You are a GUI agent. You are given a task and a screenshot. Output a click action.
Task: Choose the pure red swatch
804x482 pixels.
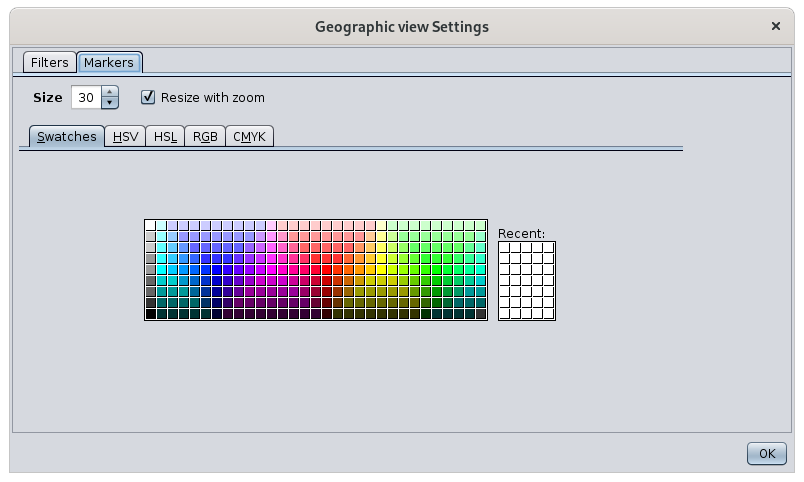point(327,270)
